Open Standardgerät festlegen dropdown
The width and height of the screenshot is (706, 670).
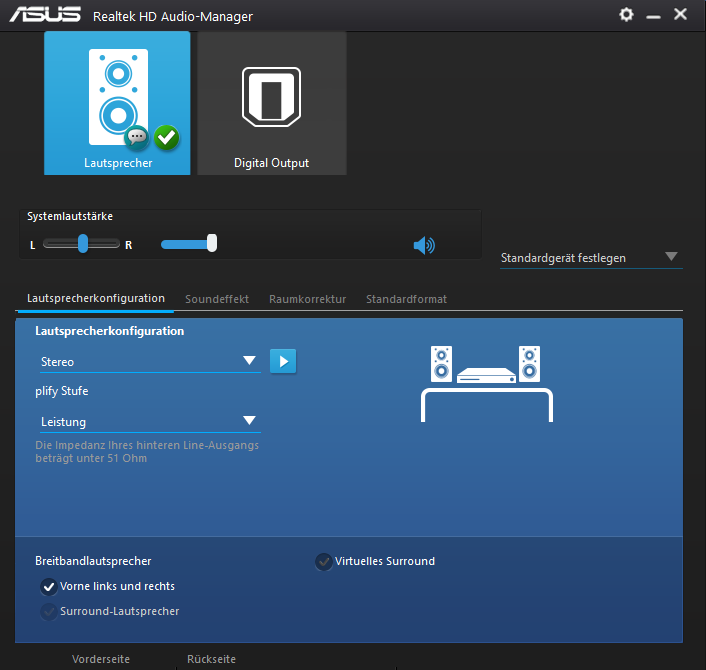(x=591, y=258)
